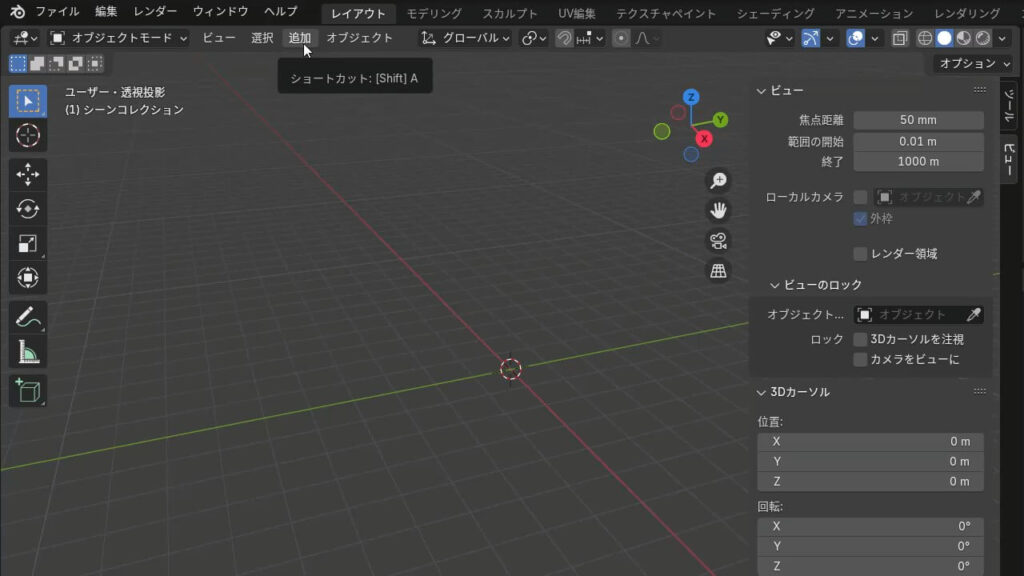This screenshot has height=576, width=1024.
Task: Set select mode to intersect selection
Action: (x=95, y=63)
